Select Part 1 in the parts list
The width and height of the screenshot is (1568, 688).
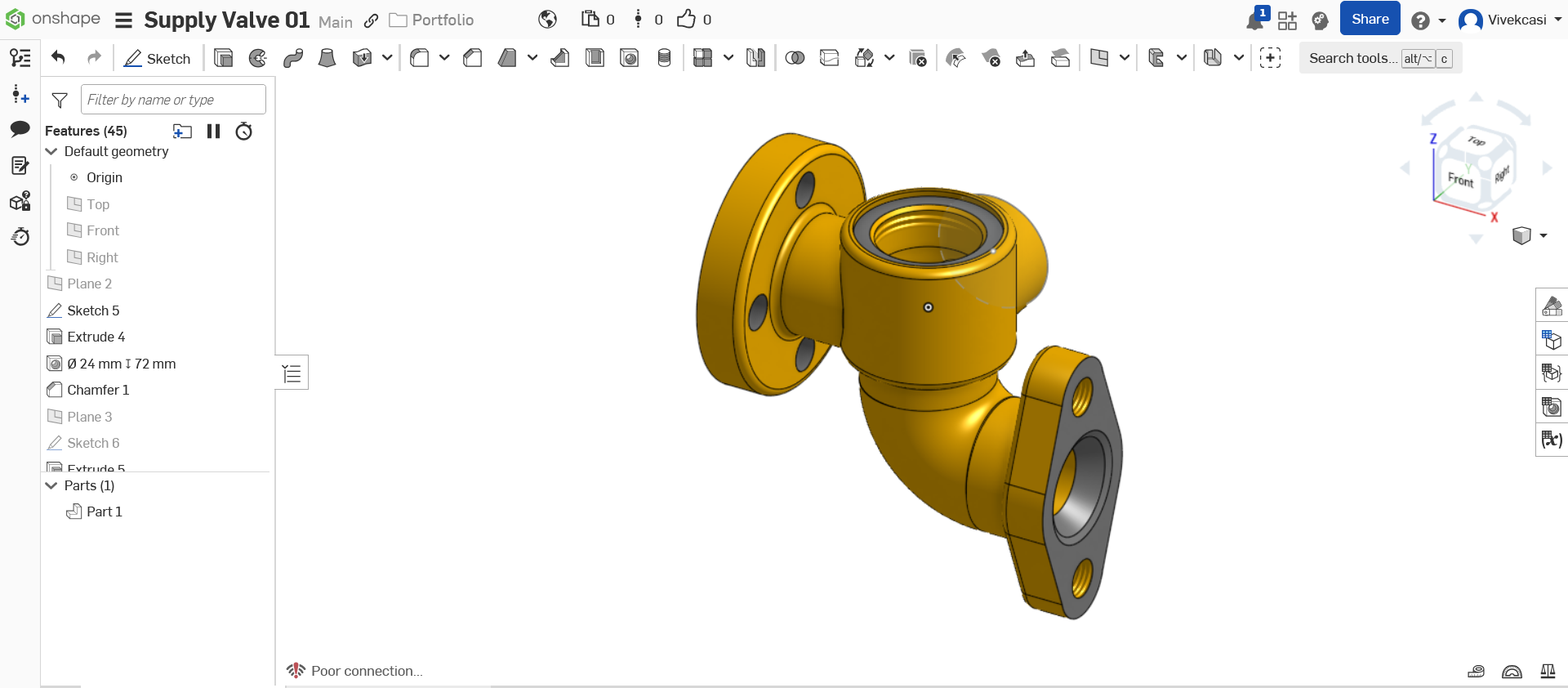click(x=104, y=512)
